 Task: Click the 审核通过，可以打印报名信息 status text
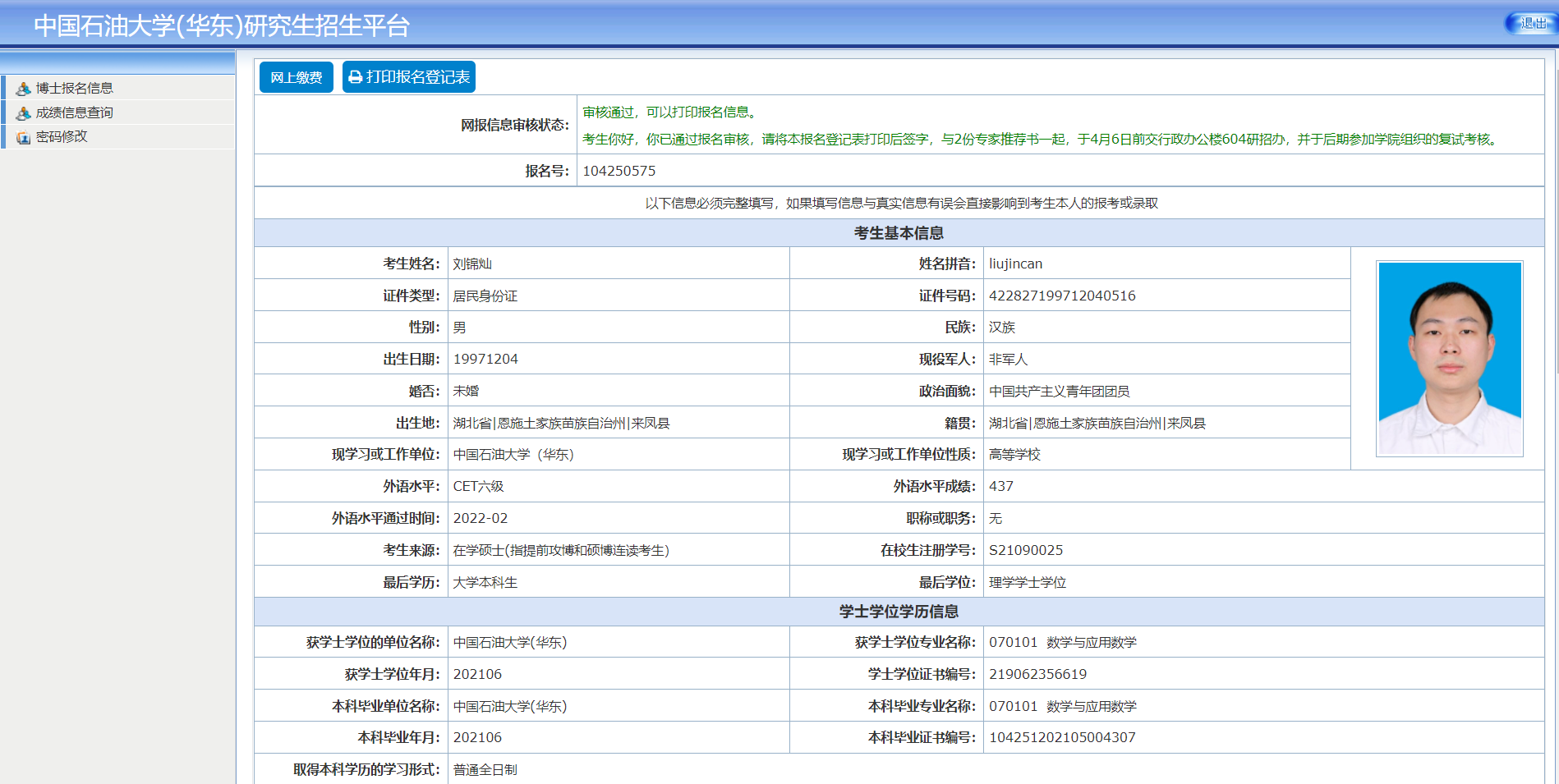tap(669, 112)
